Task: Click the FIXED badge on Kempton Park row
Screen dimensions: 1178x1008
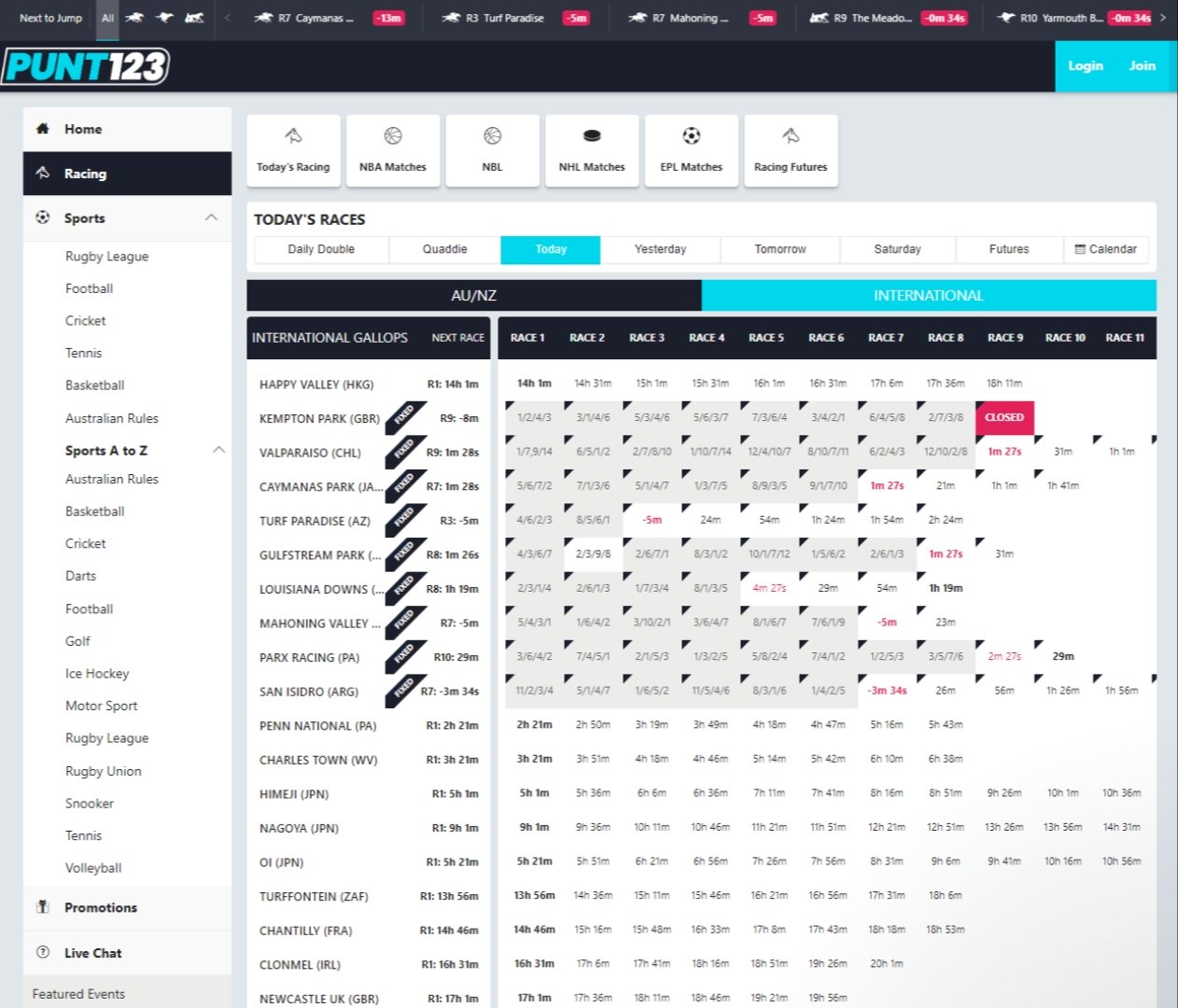Action: (x=404, y=416)
